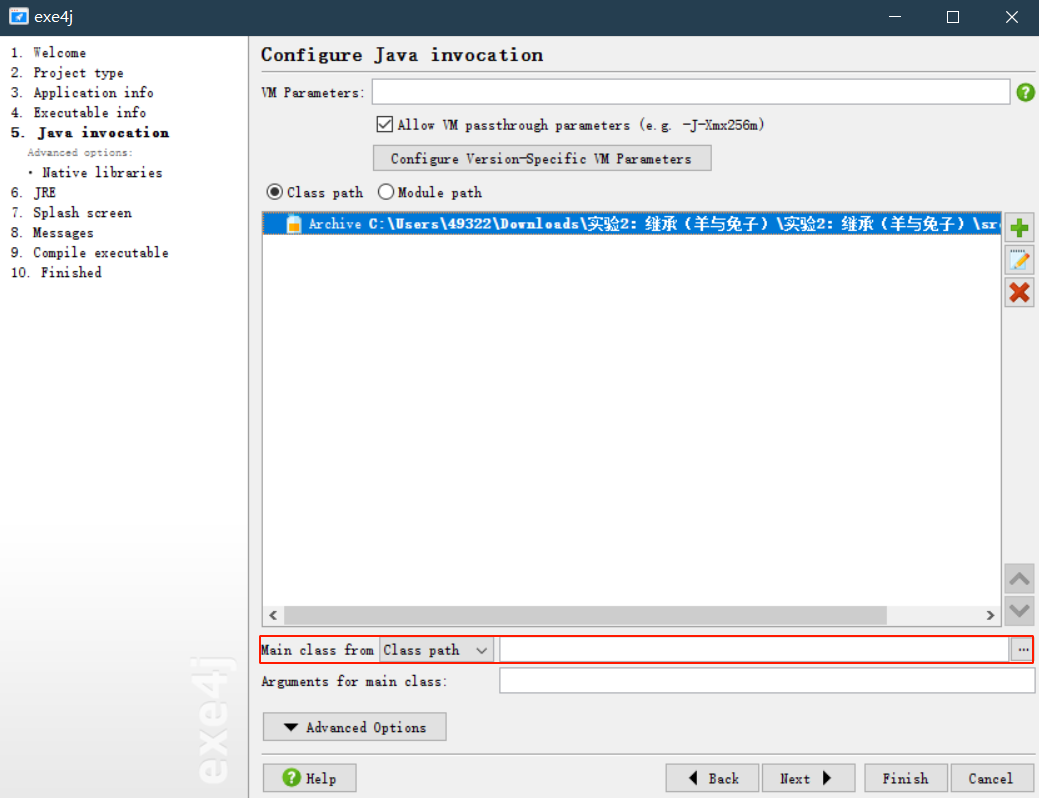Viewport: 1039px width, 798px height.
Task: Click the Cancel button
Action: [x=991, y=778]
